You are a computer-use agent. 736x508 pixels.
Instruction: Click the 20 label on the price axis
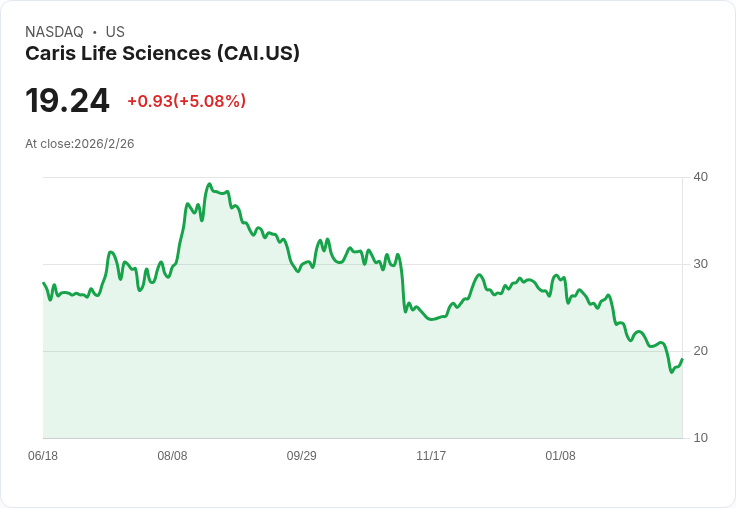click(x=701, y=351)
